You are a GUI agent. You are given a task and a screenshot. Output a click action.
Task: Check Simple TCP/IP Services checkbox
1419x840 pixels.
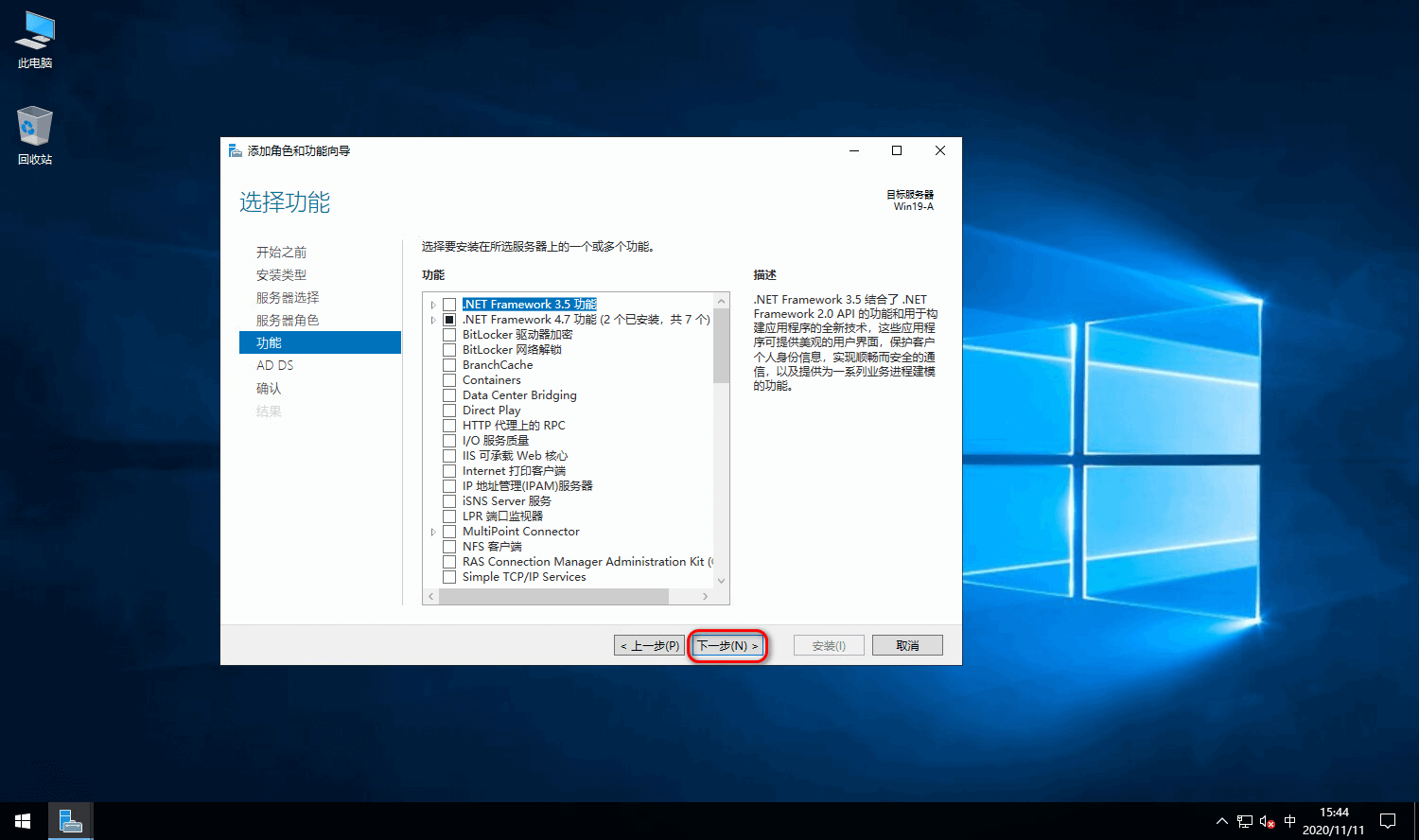point(449,577)
